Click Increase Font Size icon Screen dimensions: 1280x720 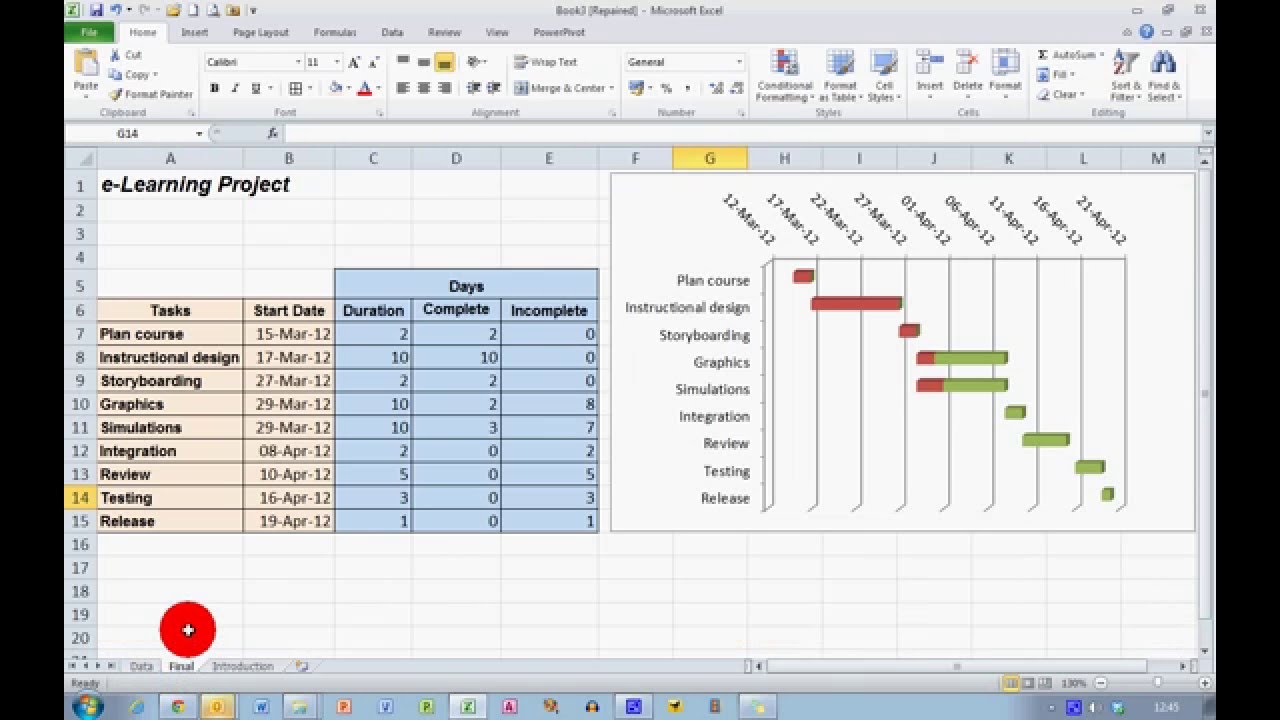[x=354, y=62]
